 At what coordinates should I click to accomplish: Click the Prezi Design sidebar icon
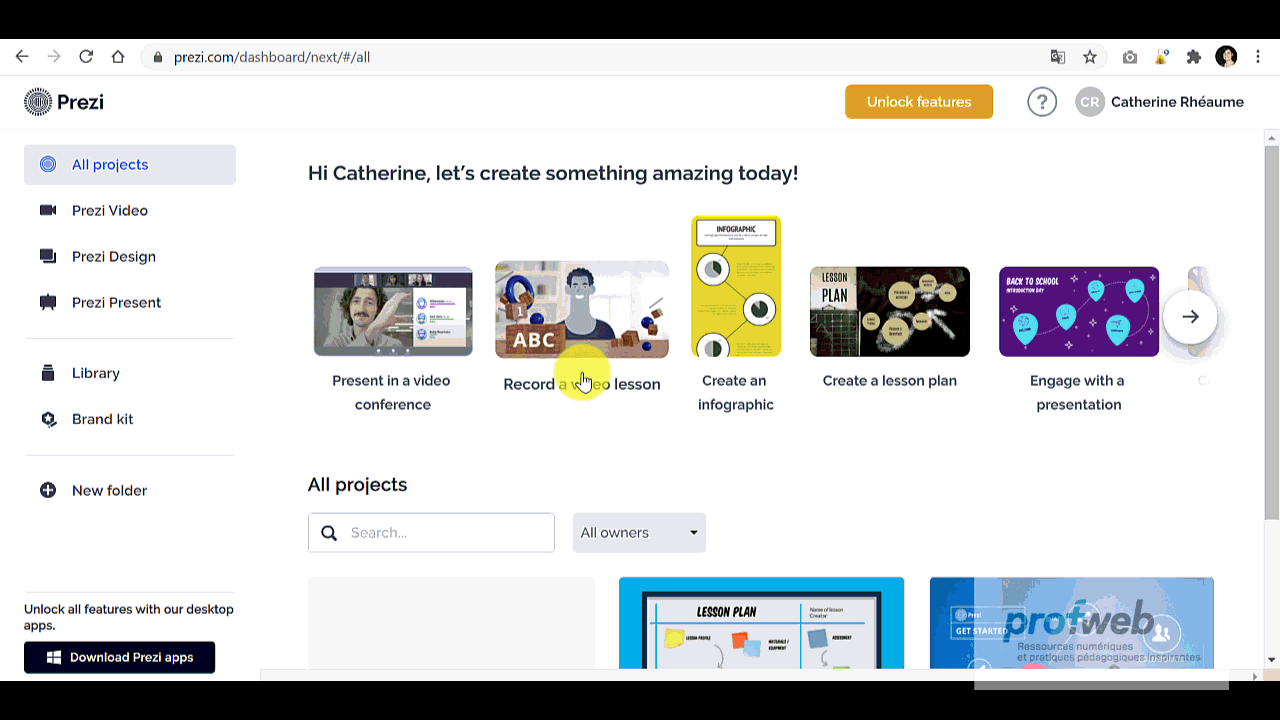tap(48, 257)
